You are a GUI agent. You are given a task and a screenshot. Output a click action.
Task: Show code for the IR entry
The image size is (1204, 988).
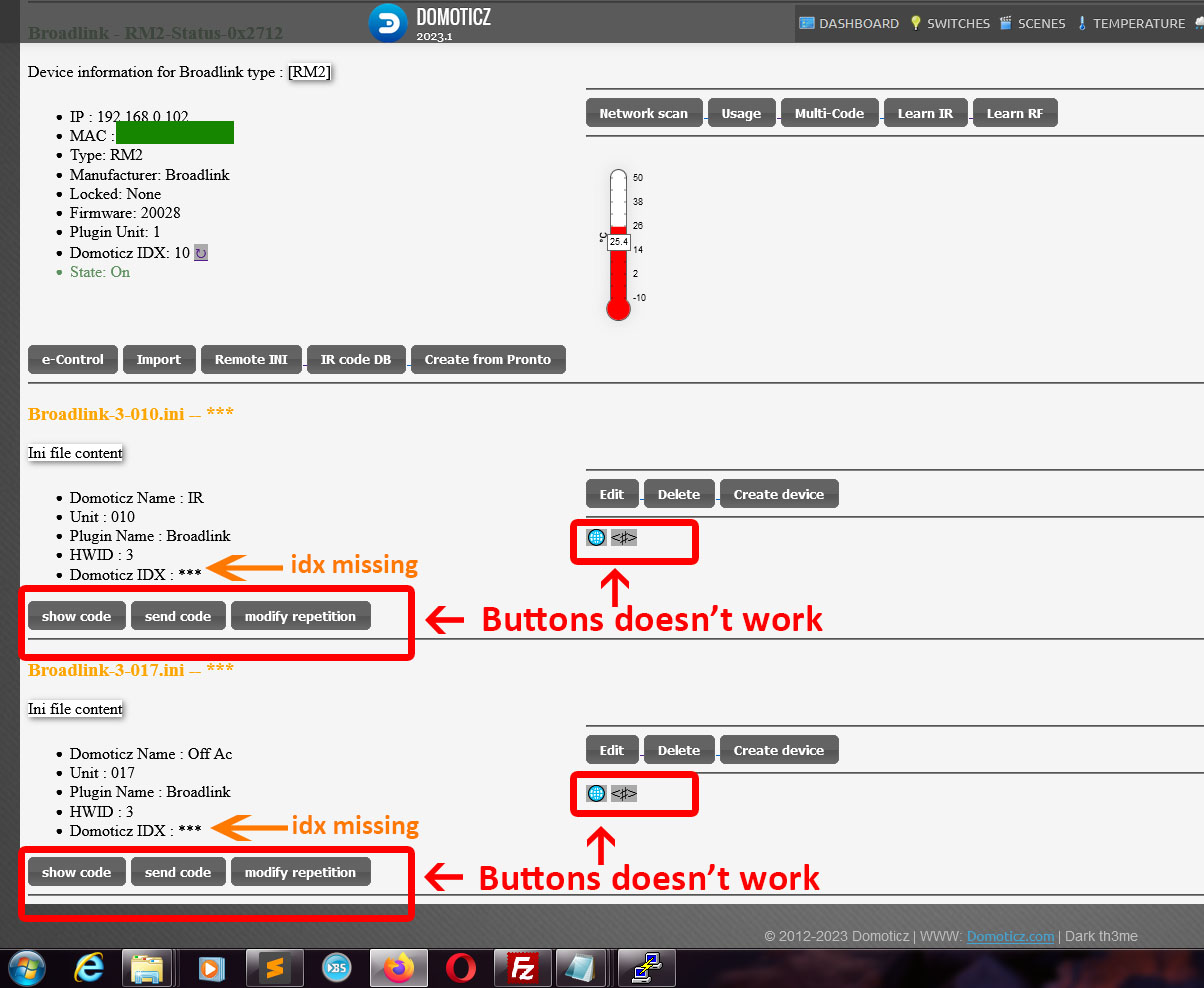click(77, 616)
